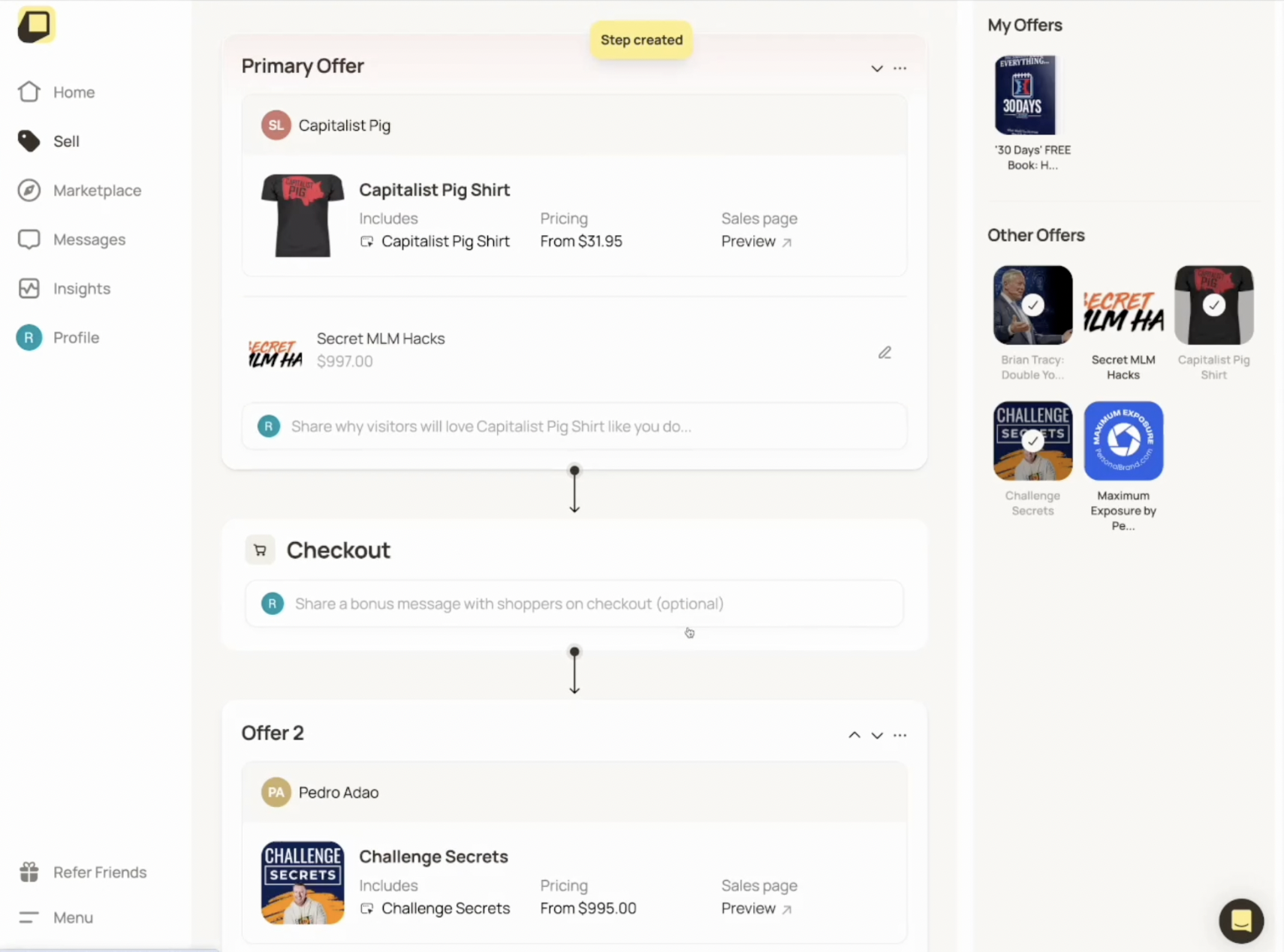Open Offer 2 more options menu
The width and height of the screenshot is (1284, 952).
point(900,735)
